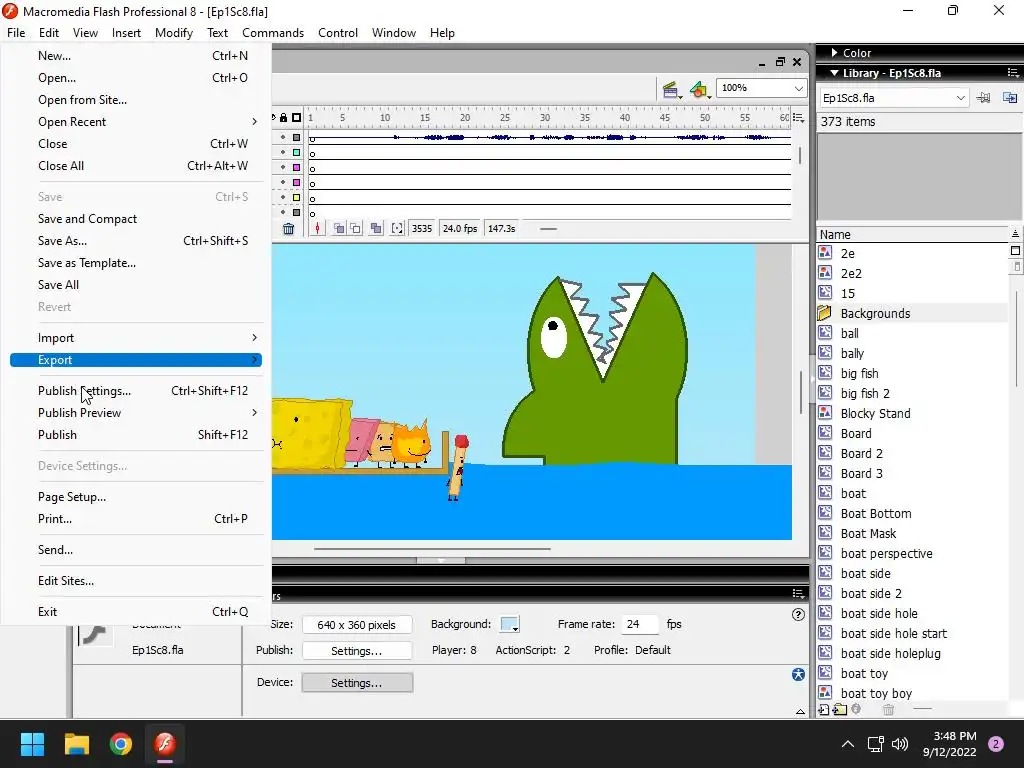Click the volume icon in system tray
This screenshot has width=1024, height=768.
(x=900, y=744)
